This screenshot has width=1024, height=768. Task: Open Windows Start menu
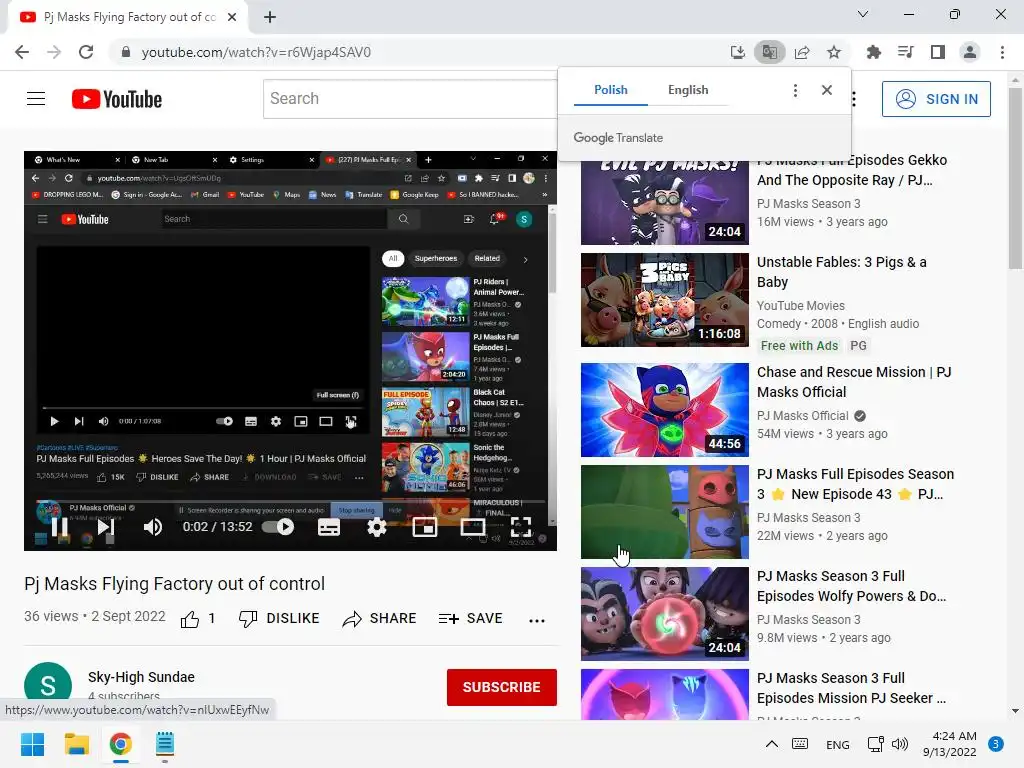pos(32,744)
